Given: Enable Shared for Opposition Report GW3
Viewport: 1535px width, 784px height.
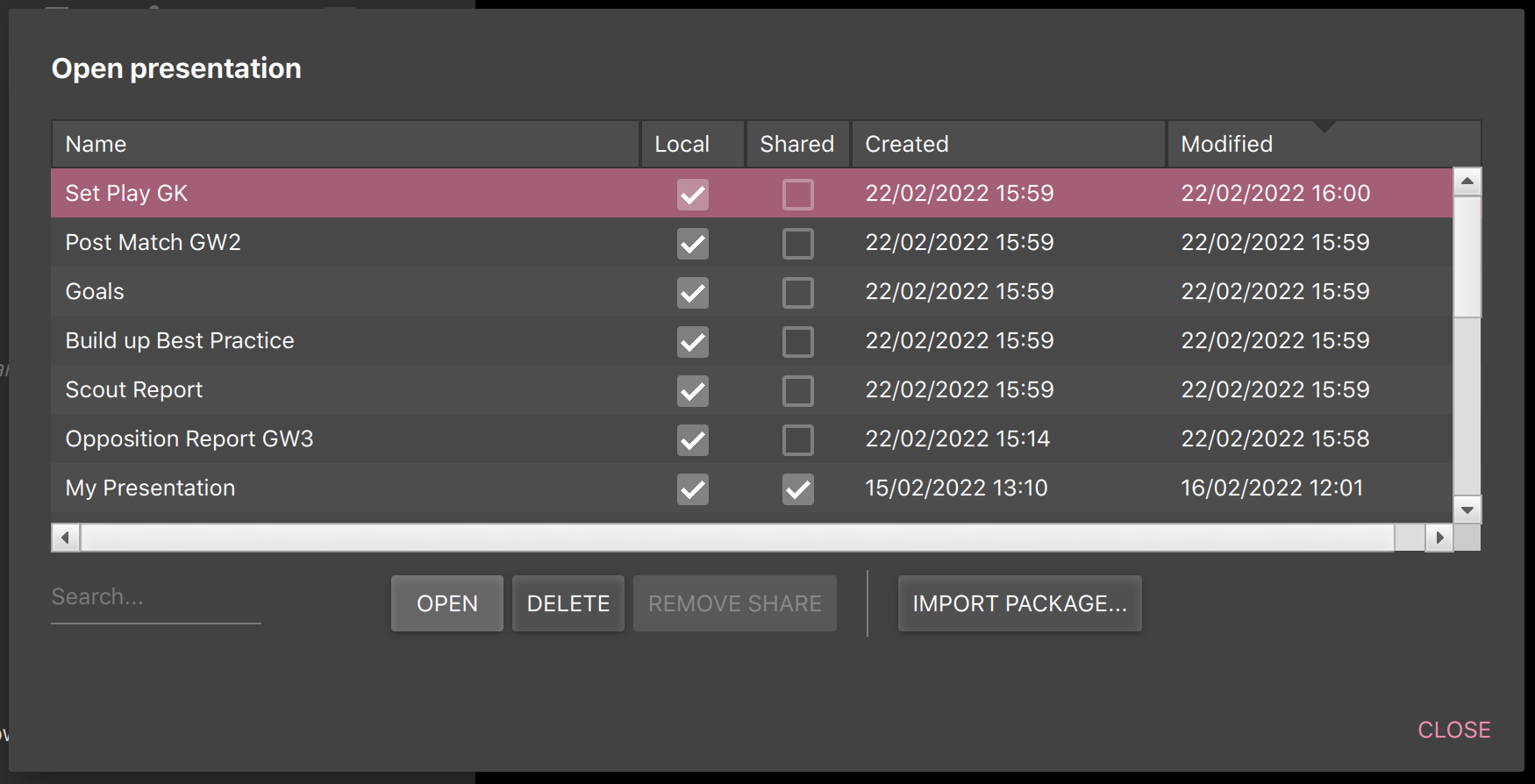Looking at the screenshot, I should pos(798,439).
